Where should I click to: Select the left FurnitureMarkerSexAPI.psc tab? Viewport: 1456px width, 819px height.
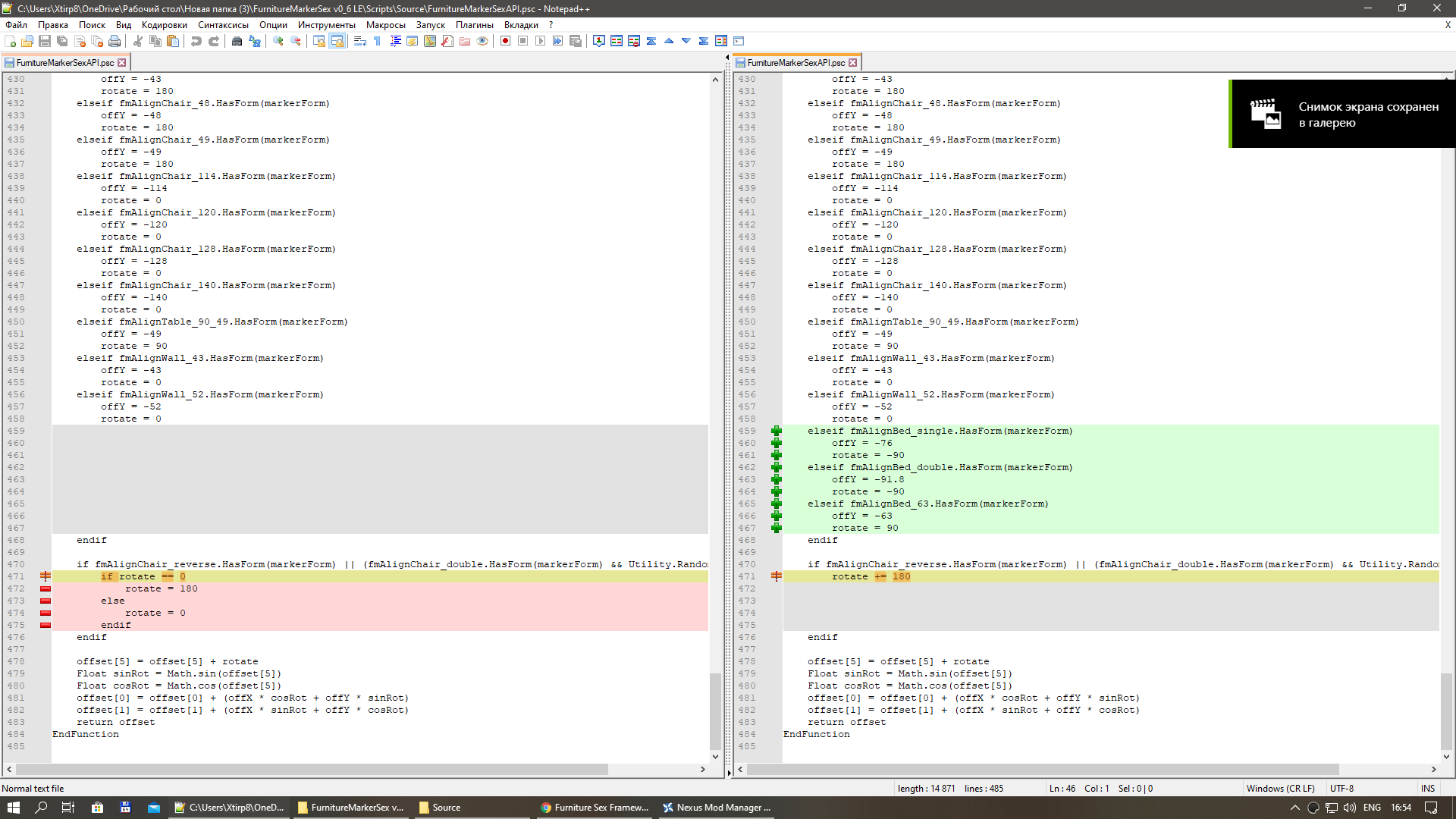coord(65,63)
